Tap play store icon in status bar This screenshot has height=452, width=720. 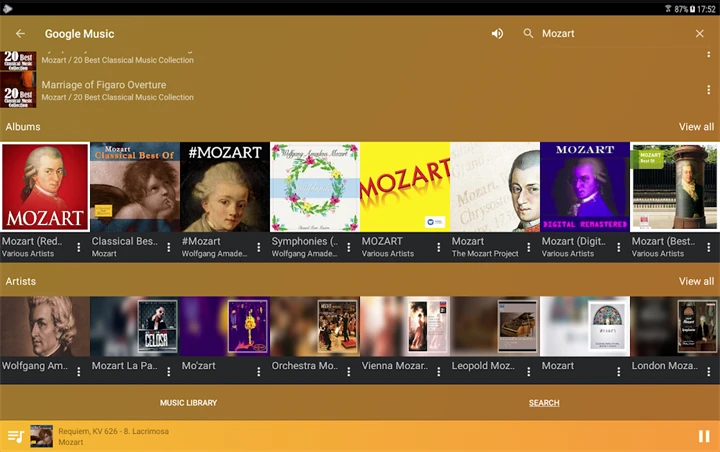[x=7, y=9]
